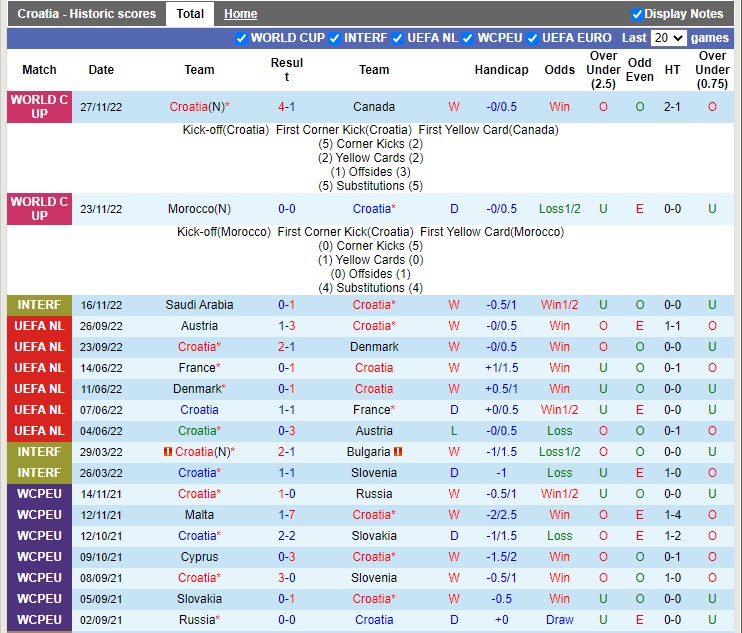Viewport: 742px width, 633px height.
Task: Click the (5) Corner Kicks (2) note
Action: tap(371, 144)
